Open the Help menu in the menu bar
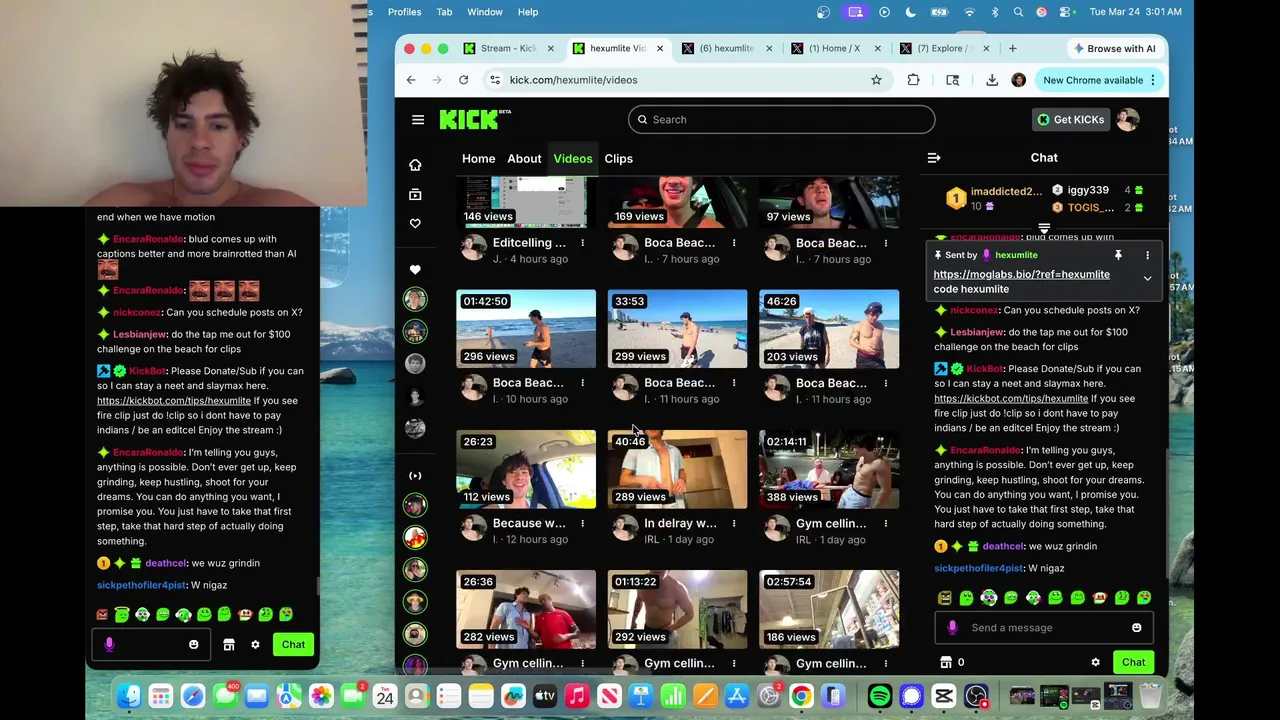Viewport: 1280px width, 720px height. point(528,12)
